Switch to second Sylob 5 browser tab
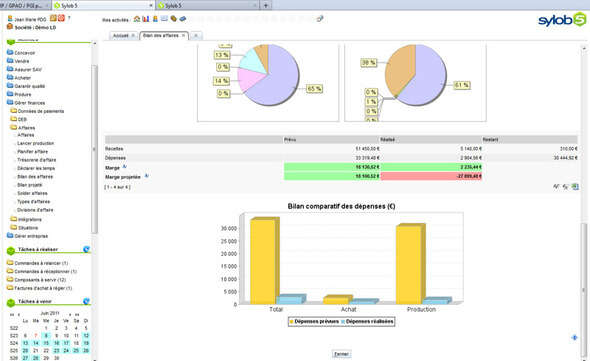This screenshot has width=590, height=361. (208, 5)
